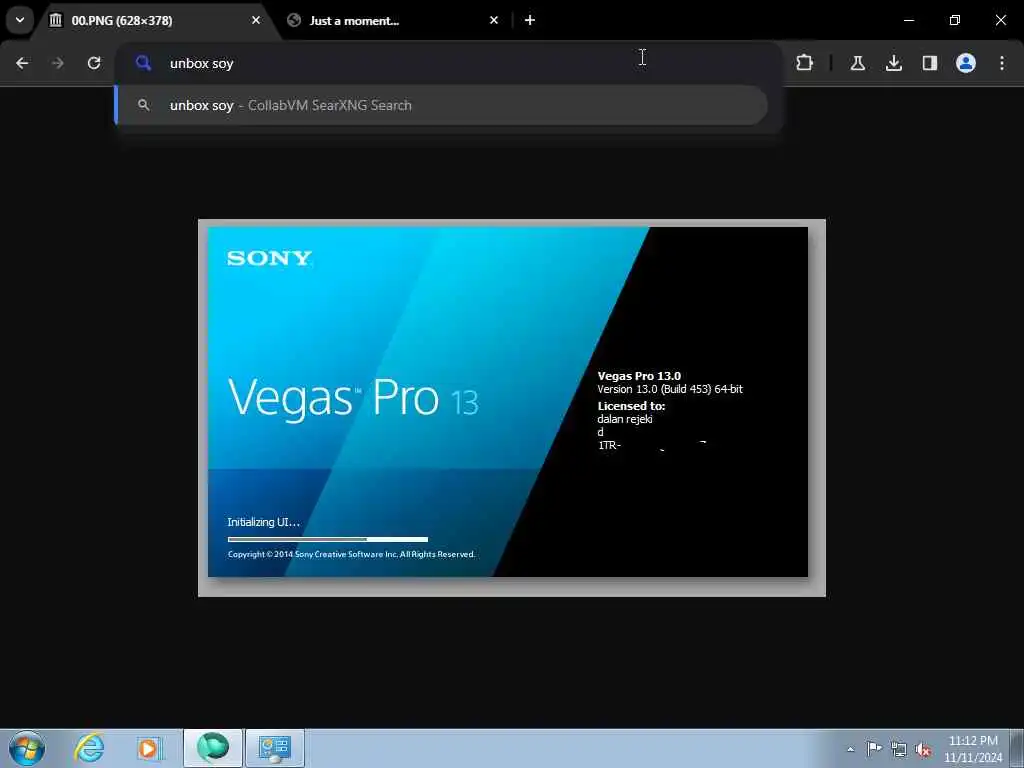This screenshot has width=1024, height=768.
Task: Go forward to next page
Action: click(x=58, y=63)
